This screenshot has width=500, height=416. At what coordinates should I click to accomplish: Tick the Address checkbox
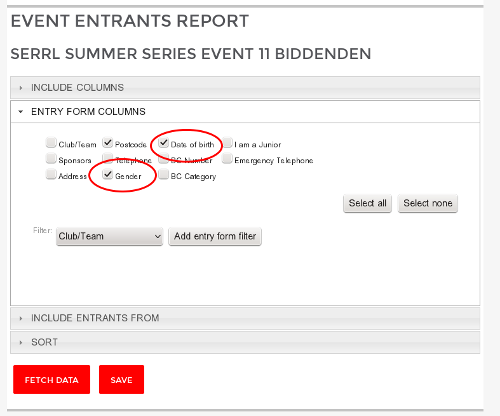point(51,174)
